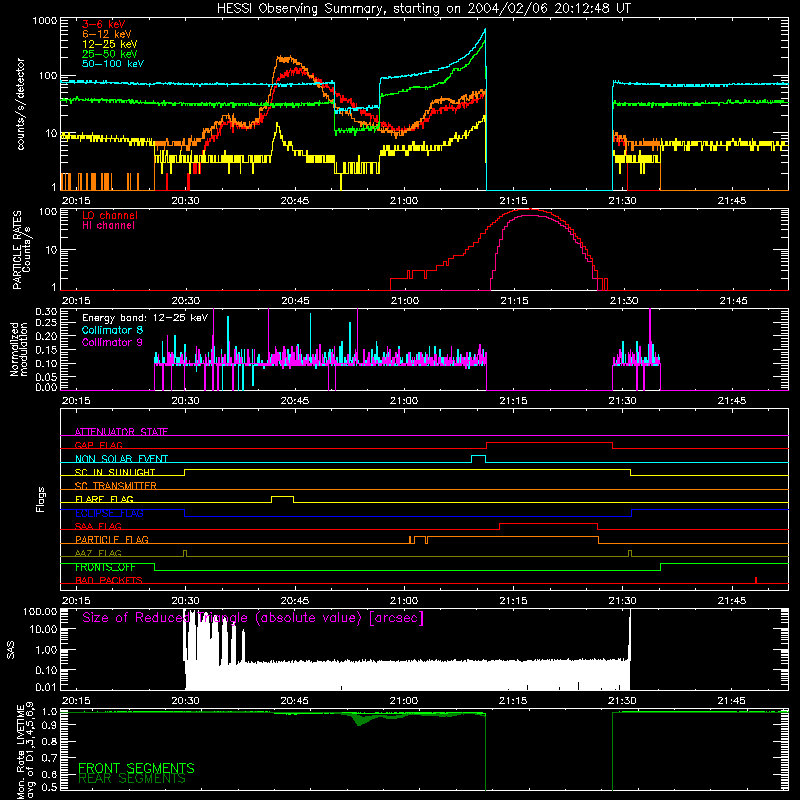Select the 50-100 keV legend entry
This screenshot has height=800, width=800.
113,64
